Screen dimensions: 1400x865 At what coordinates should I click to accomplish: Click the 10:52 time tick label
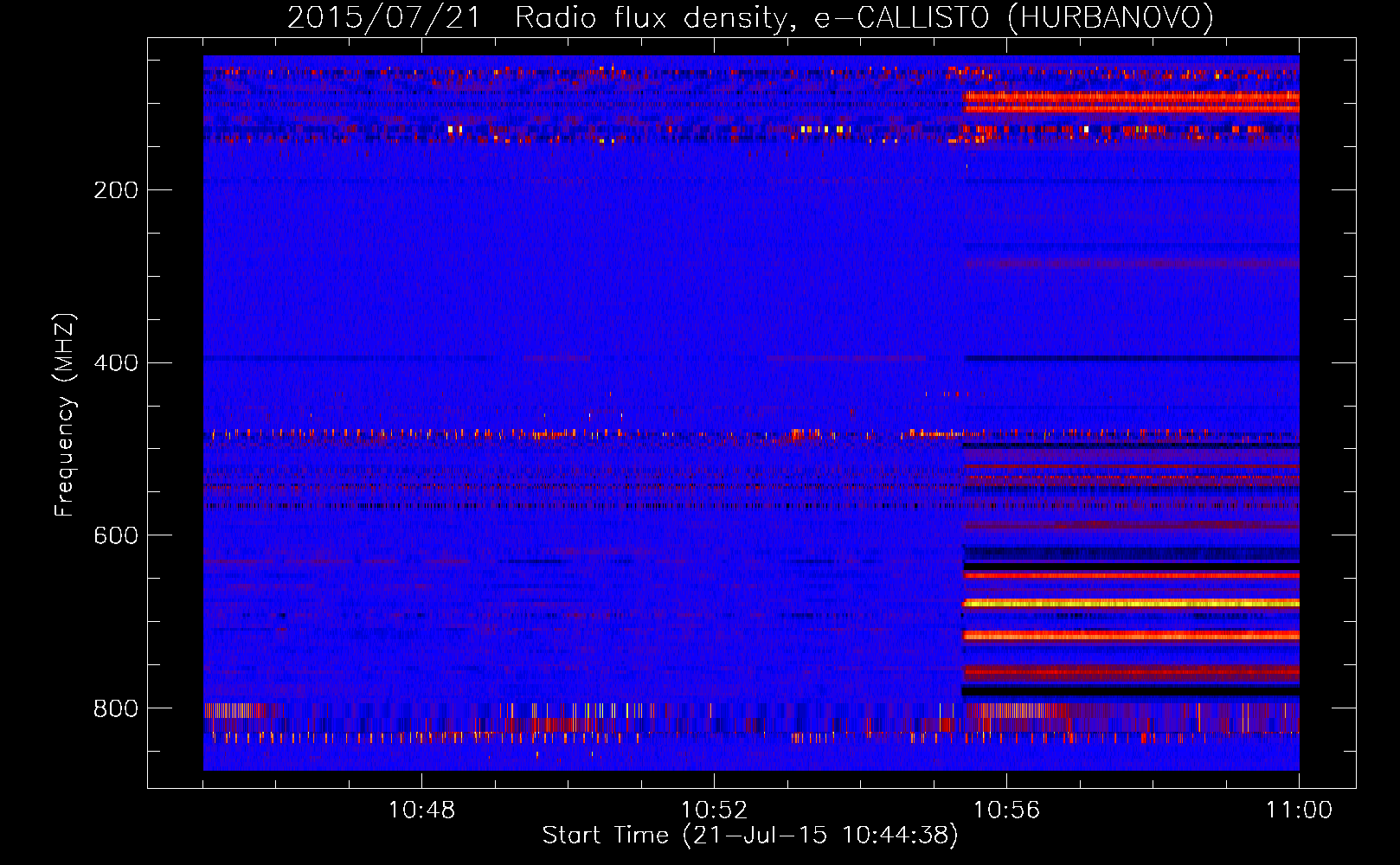pyautogui.click(x=714, y=811)
